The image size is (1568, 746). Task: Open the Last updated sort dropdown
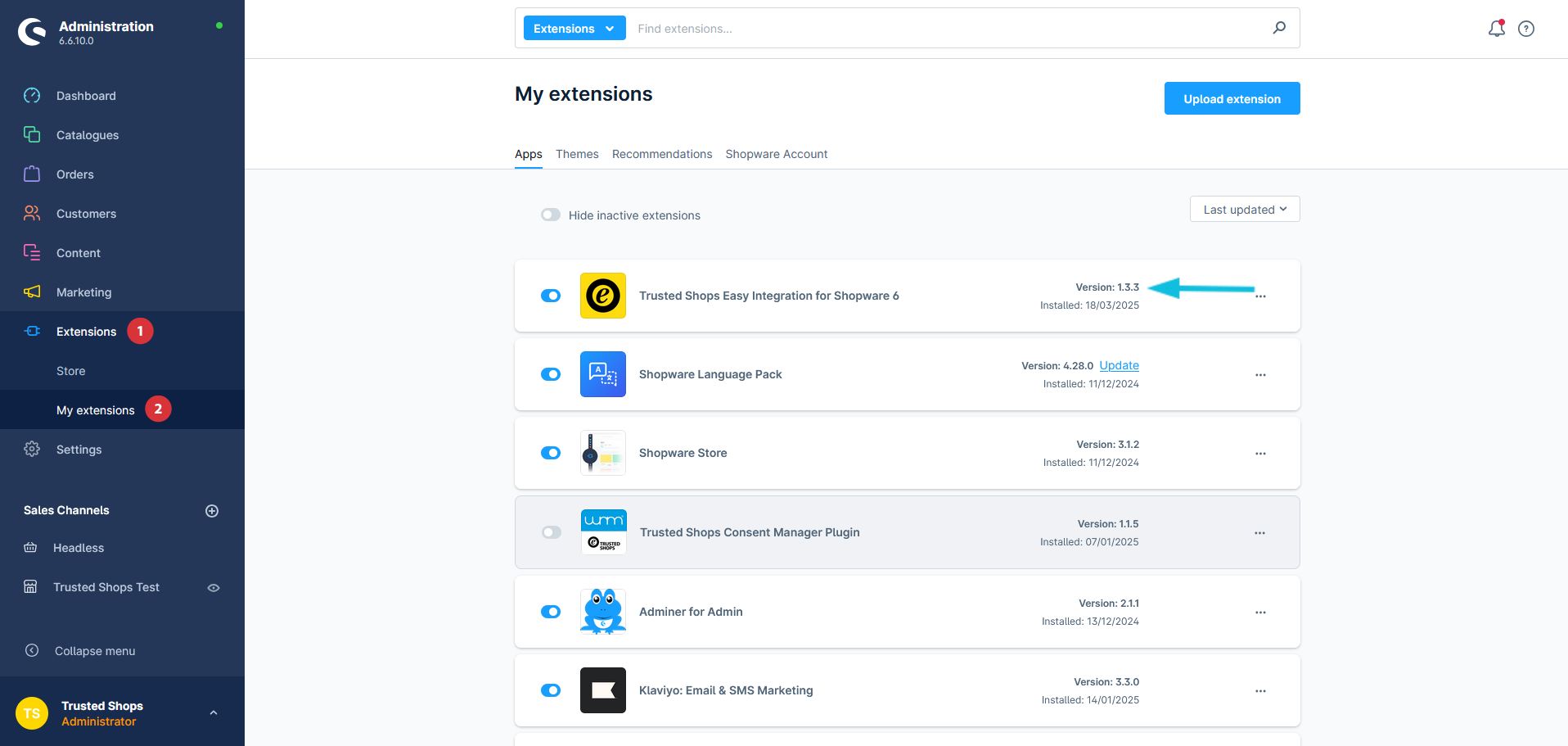(1244, 209)
